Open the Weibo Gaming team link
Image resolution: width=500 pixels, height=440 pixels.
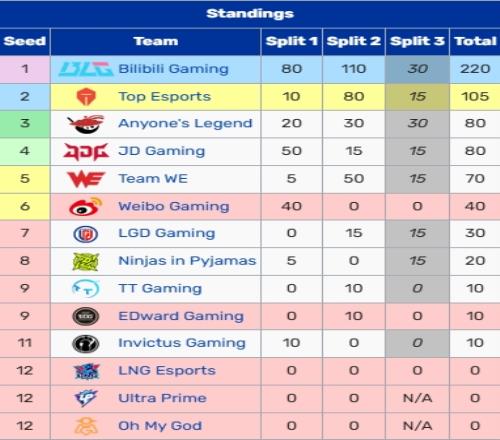tap(174, 206)
